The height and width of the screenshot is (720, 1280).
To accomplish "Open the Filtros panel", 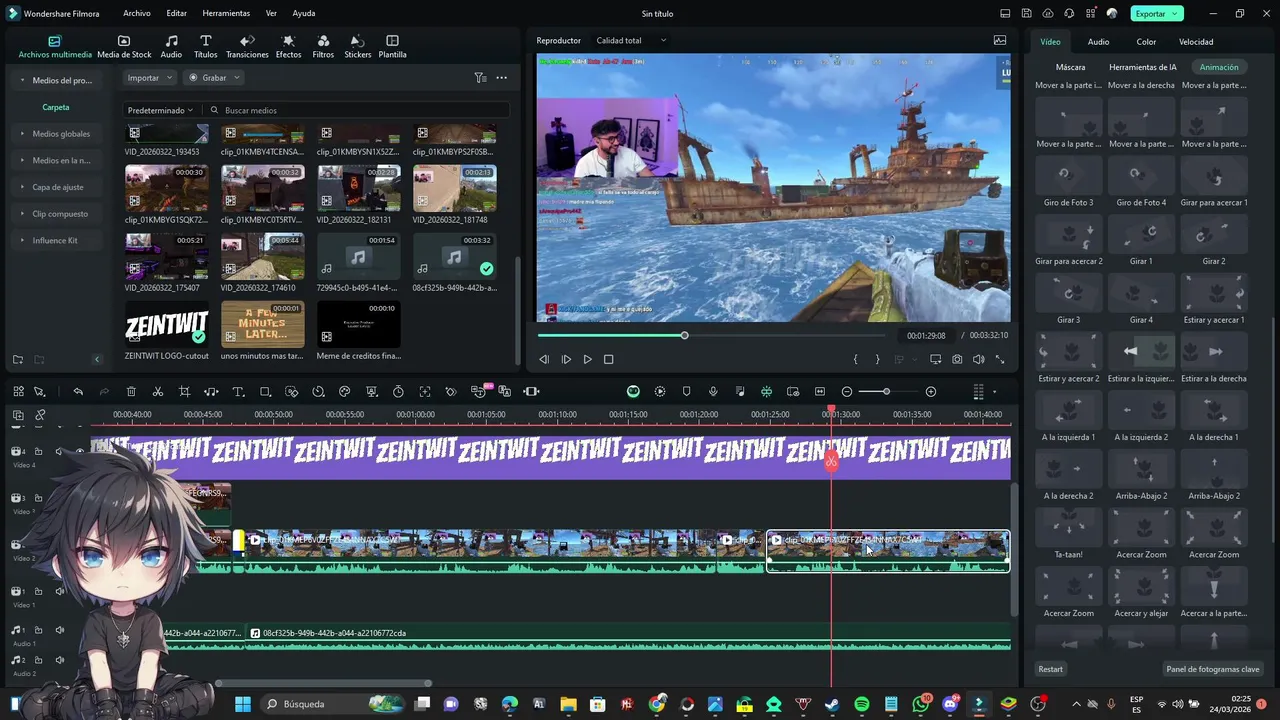I will 323,47.
